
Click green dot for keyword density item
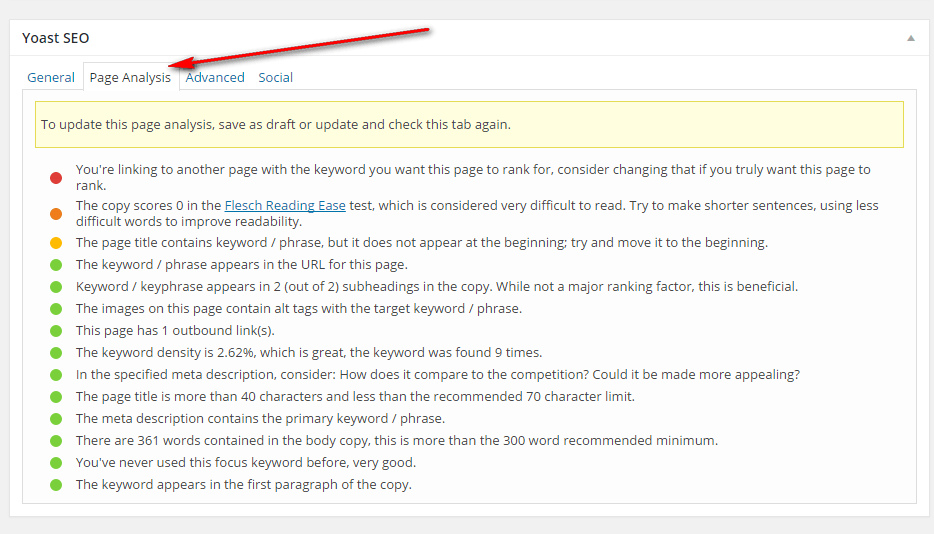(56, 353)
